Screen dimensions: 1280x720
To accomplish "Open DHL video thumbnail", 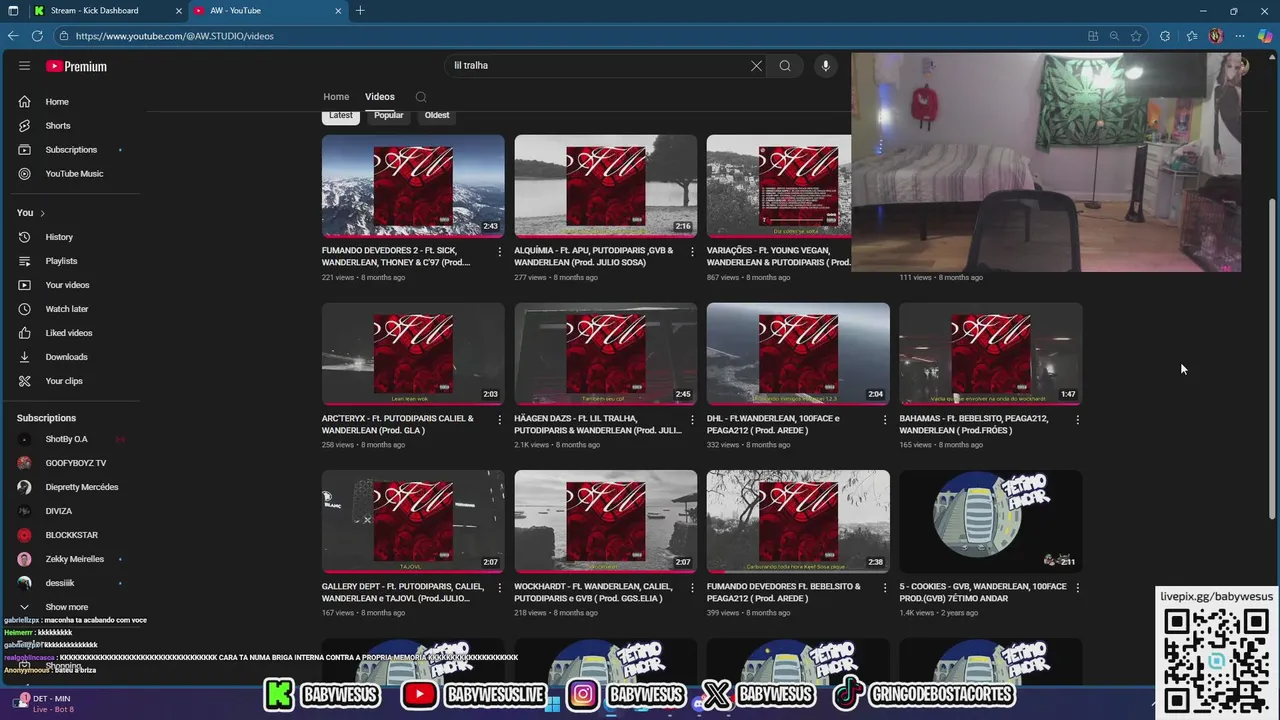I will (x=798, y=354).
